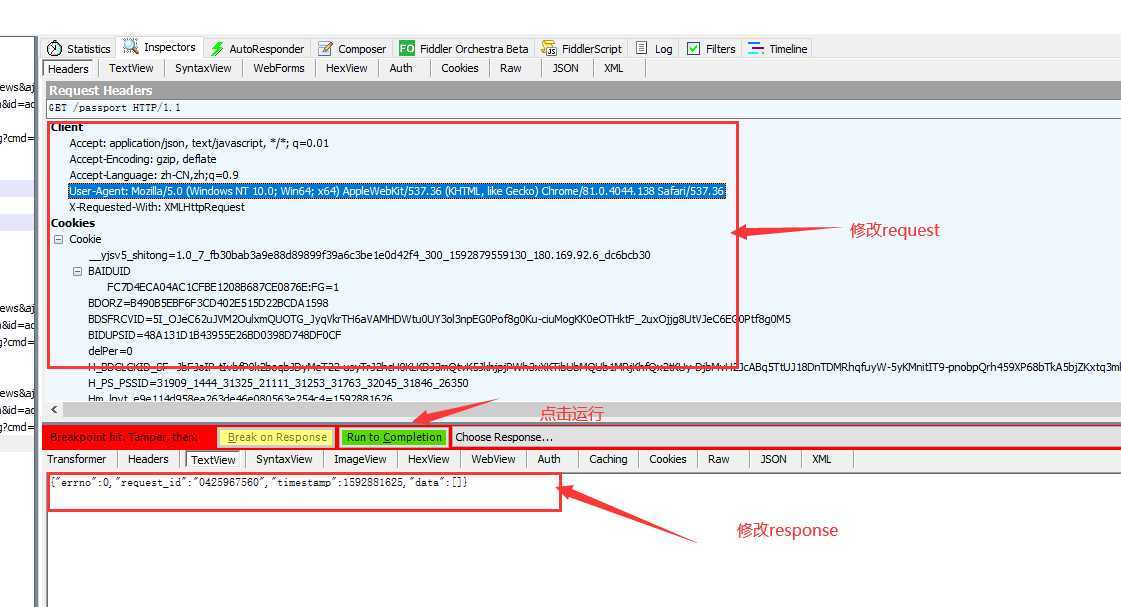The height and width of the screenshot is (607, 1121).
Task: Select the response Auth tab
Action: pyautogui.click(x=549, y=459)
